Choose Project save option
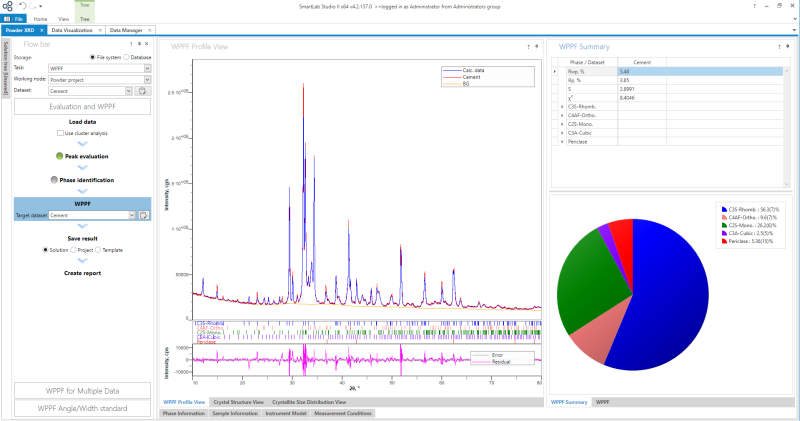 tap(73, 250)
